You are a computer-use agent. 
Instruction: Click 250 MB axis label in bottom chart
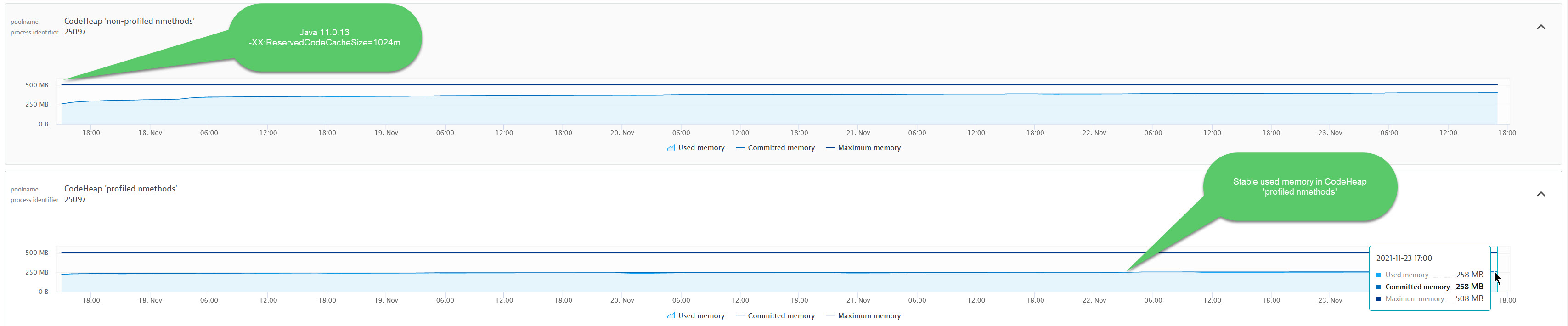(37, 272)
